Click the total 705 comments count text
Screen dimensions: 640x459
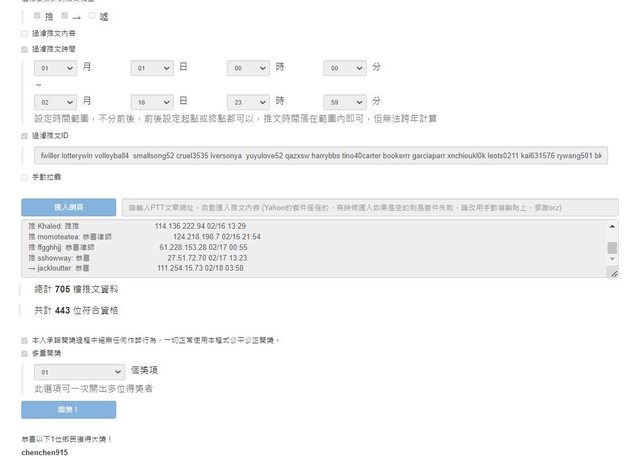coord(76,289)
